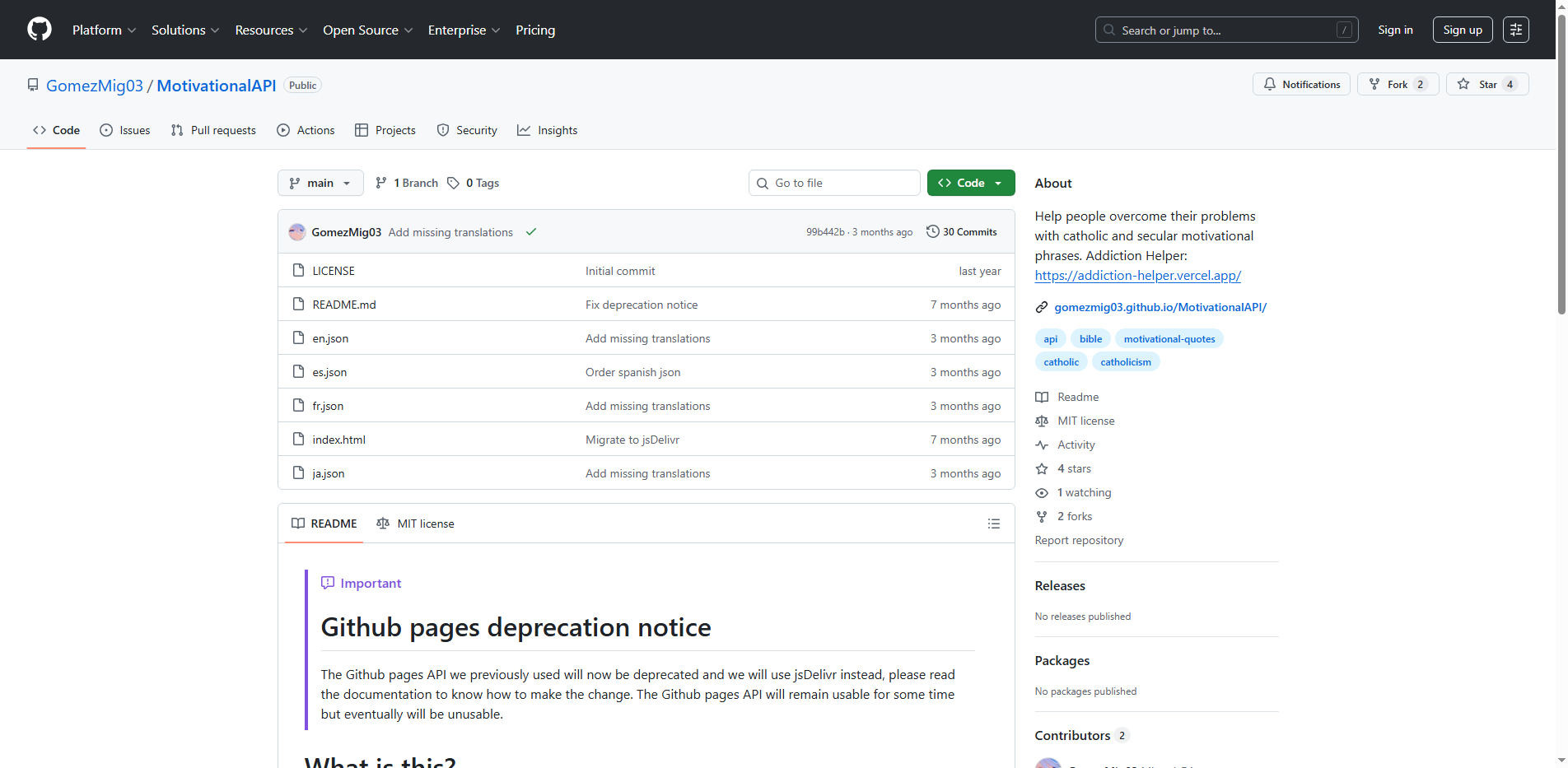
Task: Open the index.html file
Action: click(338, 440)
